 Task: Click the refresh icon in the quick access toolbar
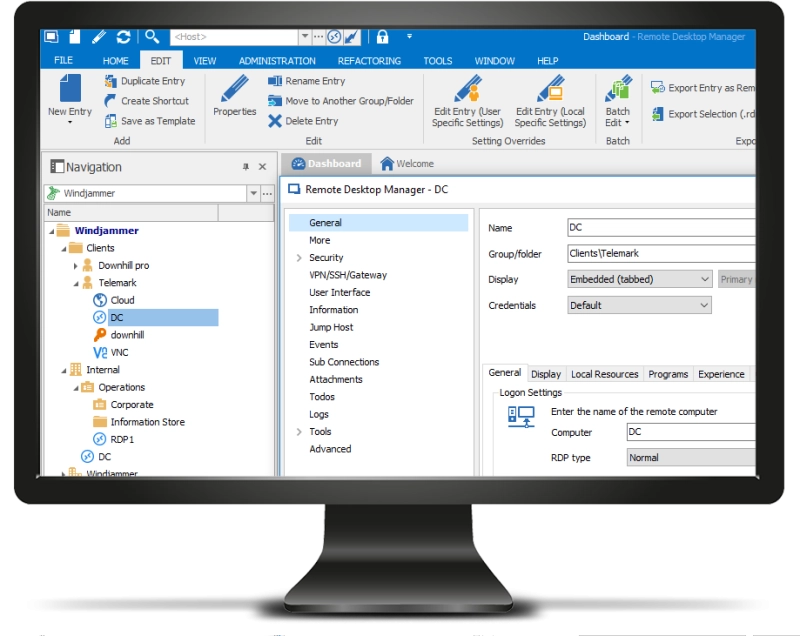coord(123,37)
